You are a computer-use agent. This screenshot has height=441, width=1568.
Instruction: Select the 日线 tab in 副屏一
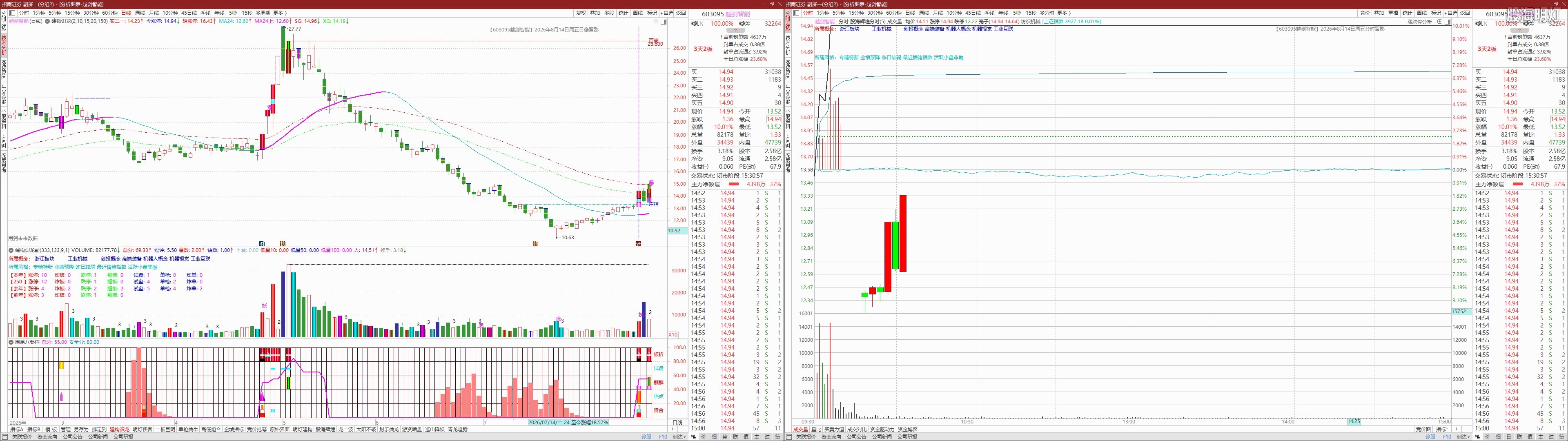(x=910, y=13)
